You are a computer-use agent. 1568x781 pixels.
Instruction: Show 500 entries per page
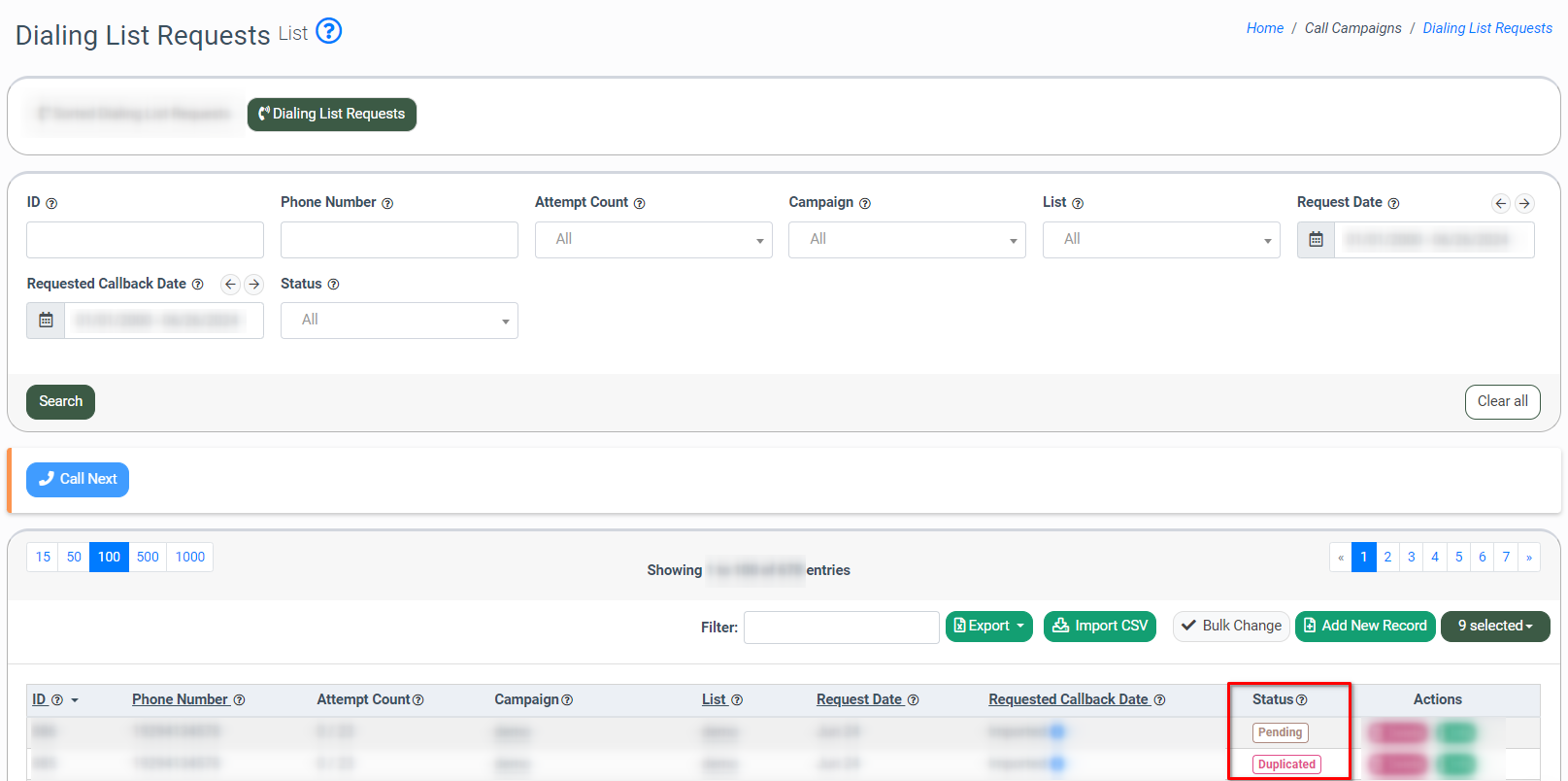[x=148, y=558]
